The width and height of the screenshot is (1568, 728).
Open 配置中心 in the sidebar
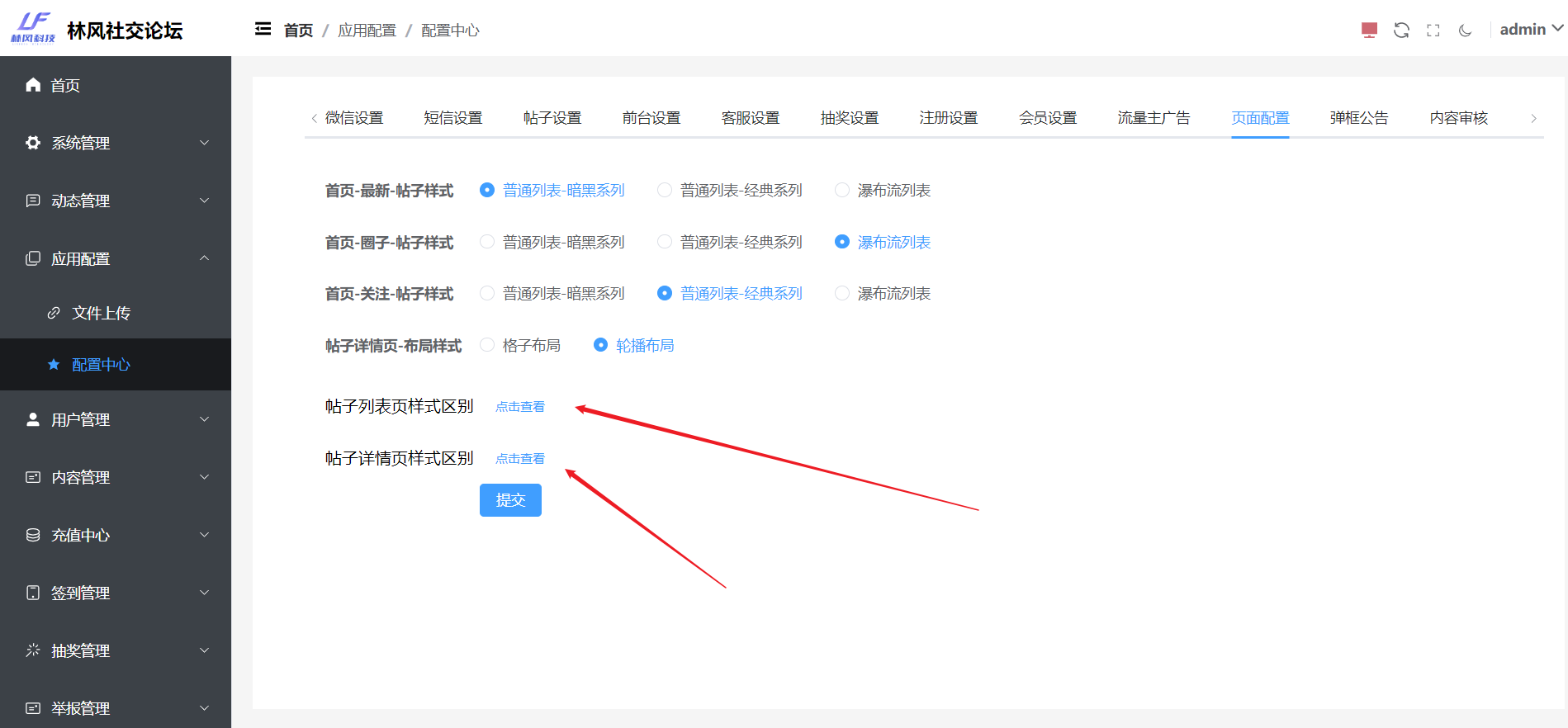click(x=116, y=364)
